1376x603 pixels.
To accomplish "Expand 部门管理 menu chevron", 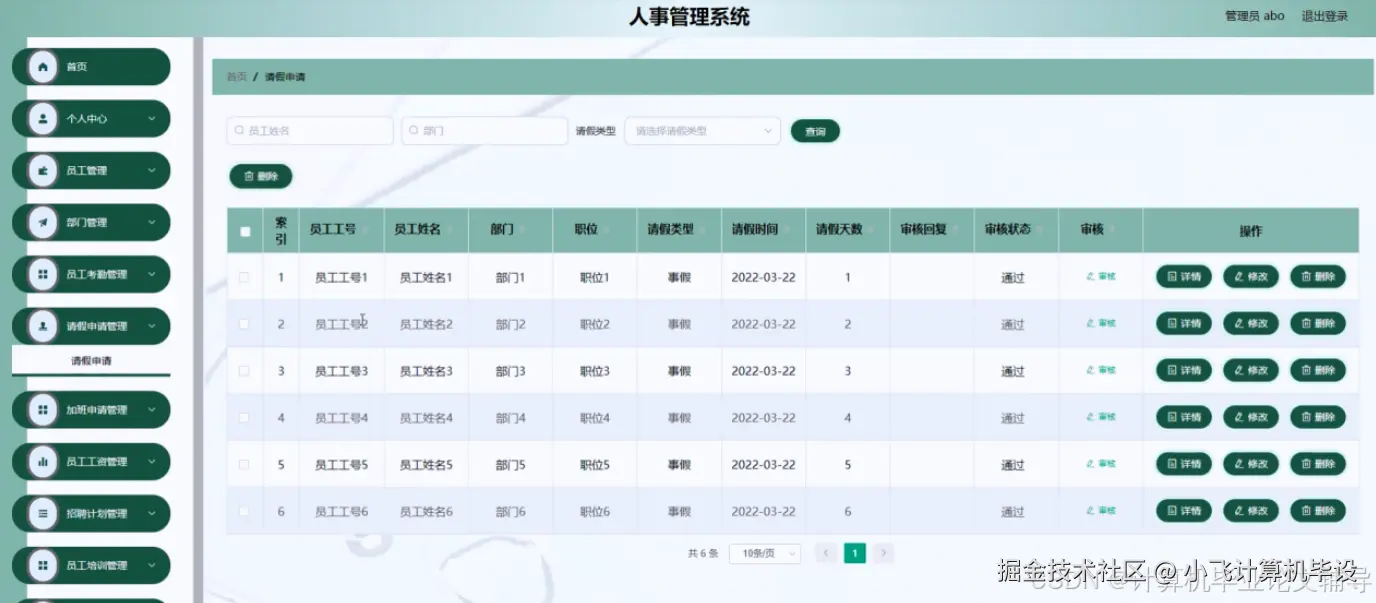I will [x=152, y=223].
